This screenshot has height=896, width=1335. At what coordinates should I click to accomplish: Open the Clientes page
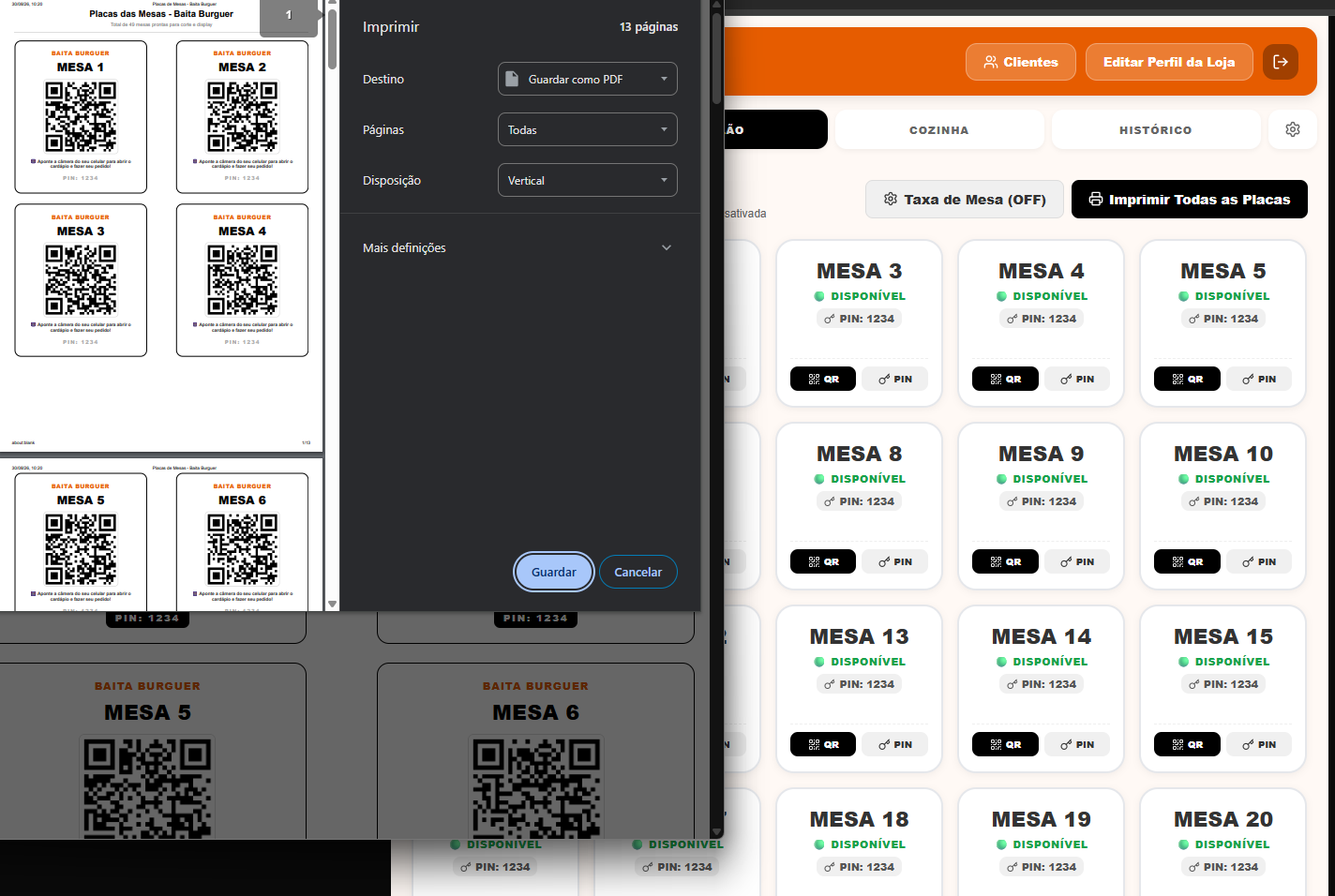(x=1021, y=62)
